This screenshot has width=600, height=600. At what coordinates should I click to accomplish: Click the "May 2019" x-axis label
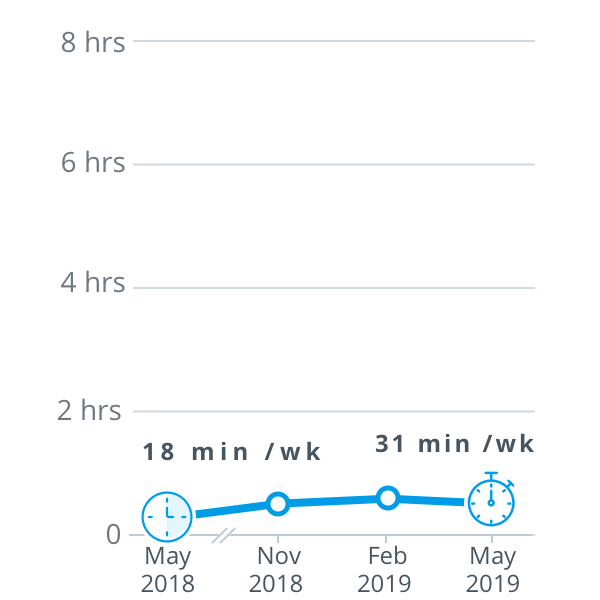tap(492, 569)
